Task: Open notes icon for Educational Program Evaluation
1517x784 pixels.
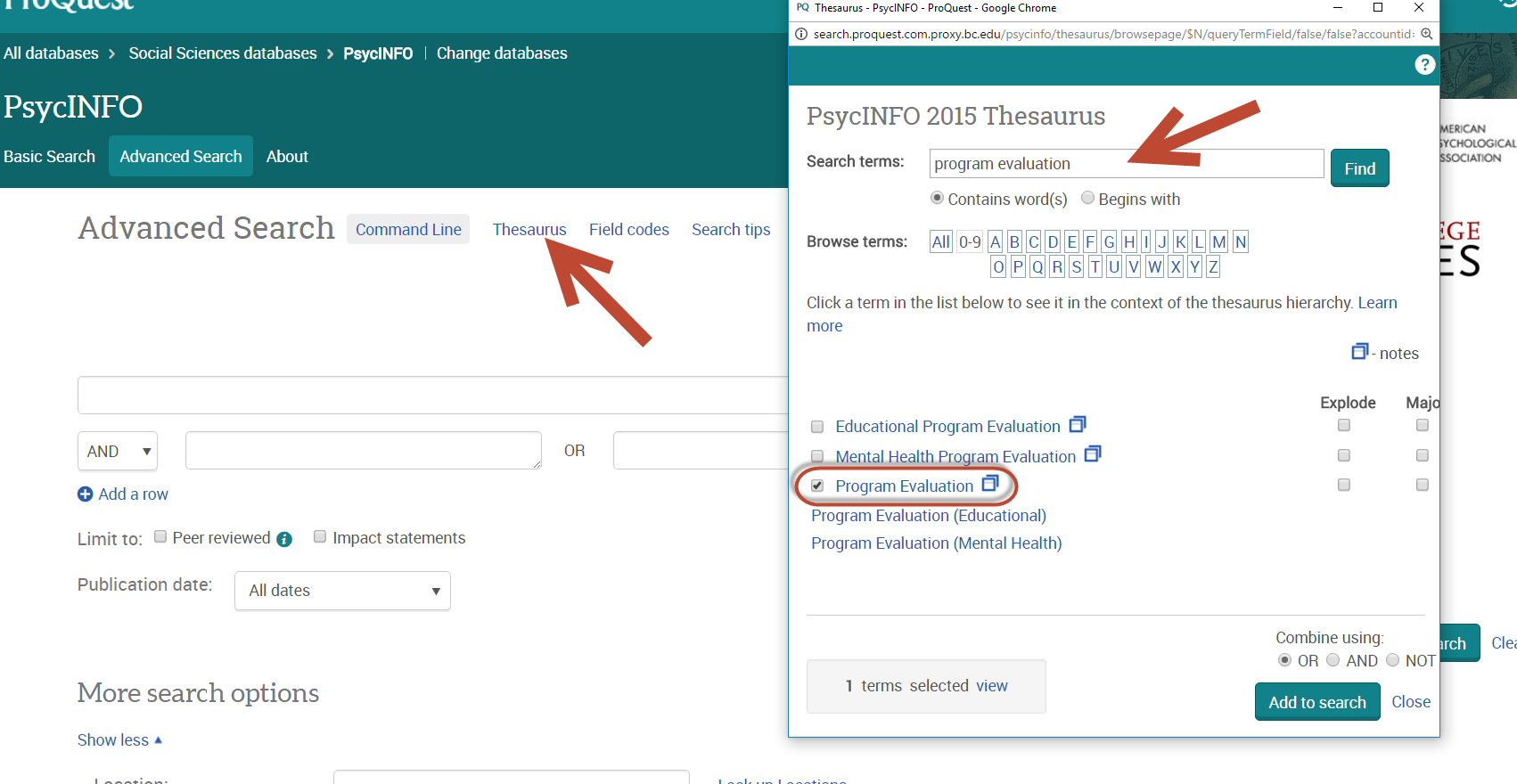Action: coord(1078,424)
